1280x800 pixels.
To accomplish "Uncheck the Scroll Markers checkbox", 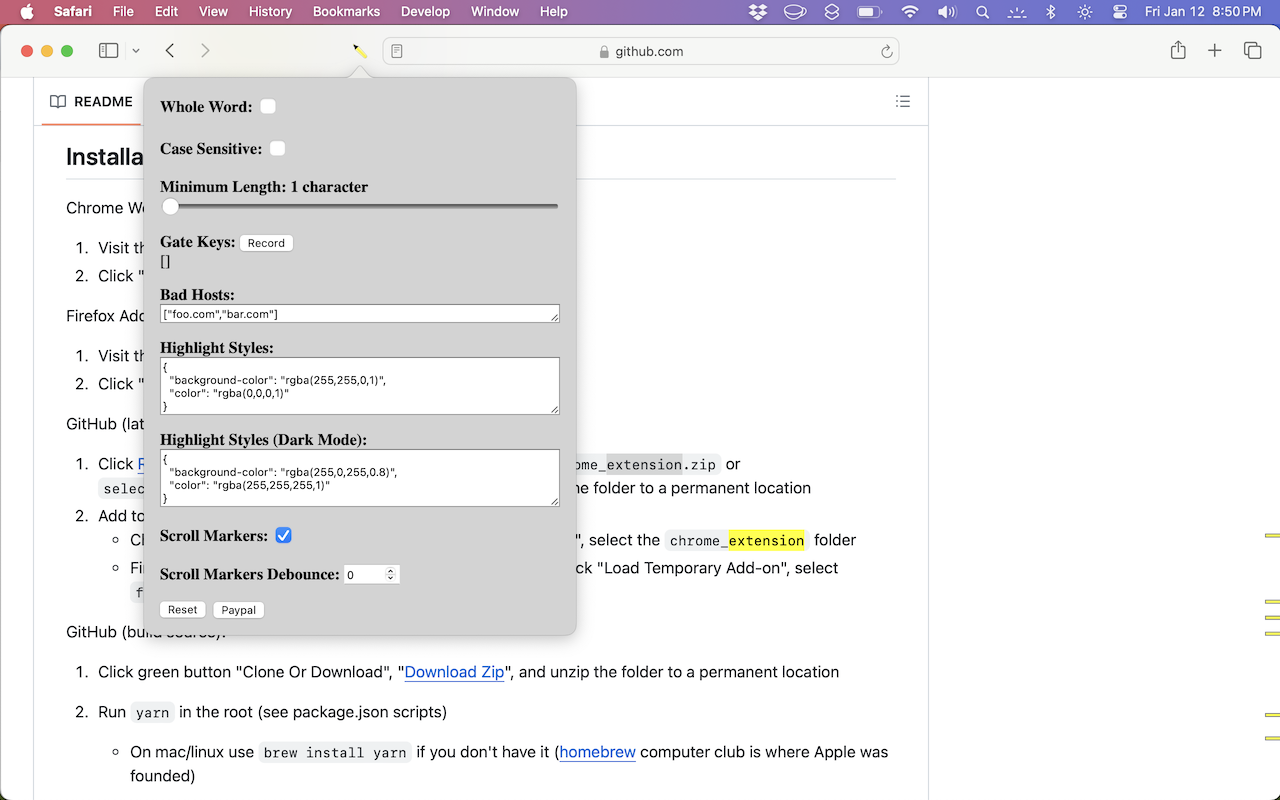I will point(284,536).
